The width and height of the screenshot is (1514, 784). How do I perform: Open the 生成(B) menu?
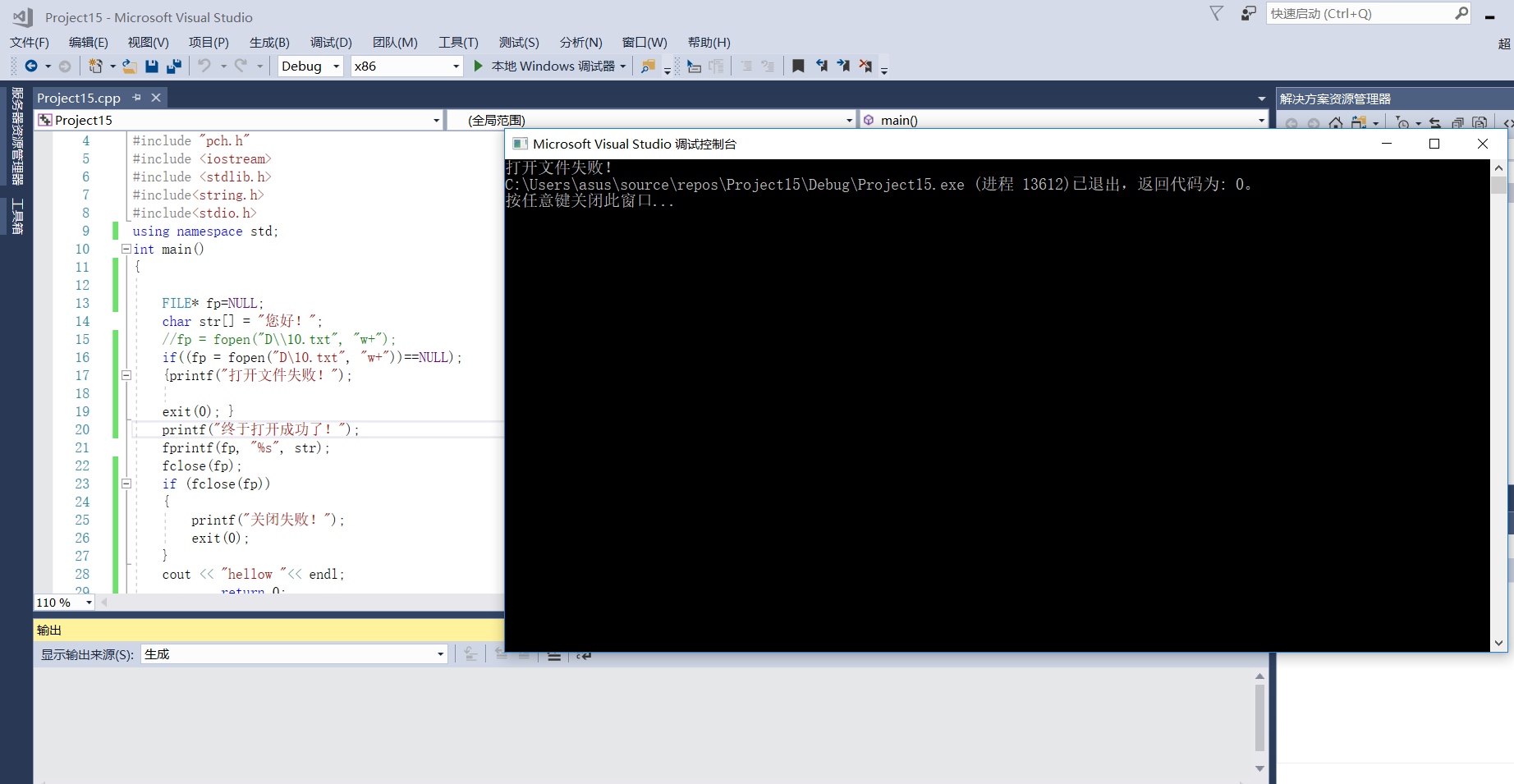click(269, 42)
